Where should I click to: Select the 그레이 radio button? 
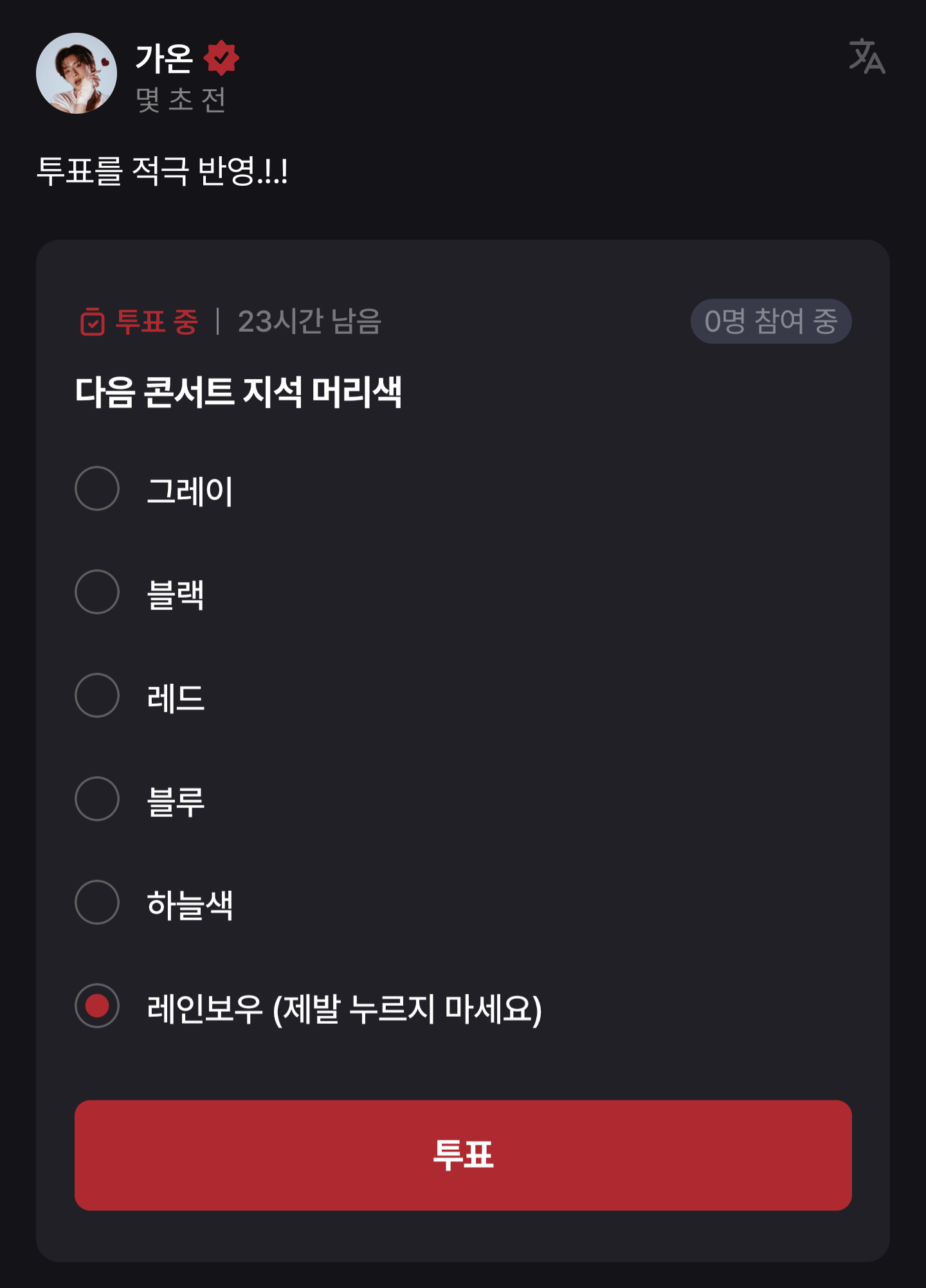click(97, 488)
